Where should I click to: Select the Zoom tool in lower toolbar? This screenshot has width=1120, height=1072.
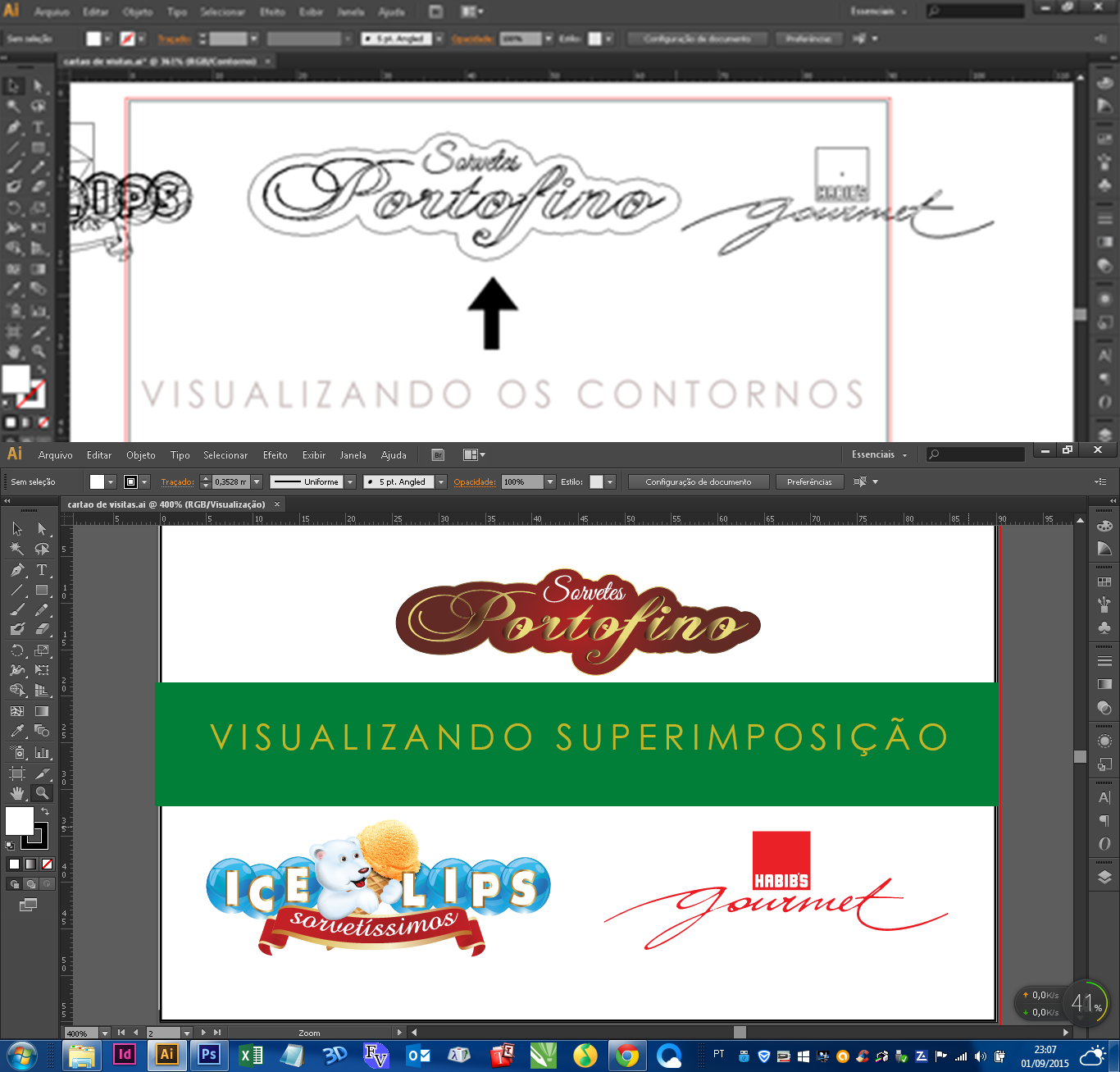pos(42,793)
